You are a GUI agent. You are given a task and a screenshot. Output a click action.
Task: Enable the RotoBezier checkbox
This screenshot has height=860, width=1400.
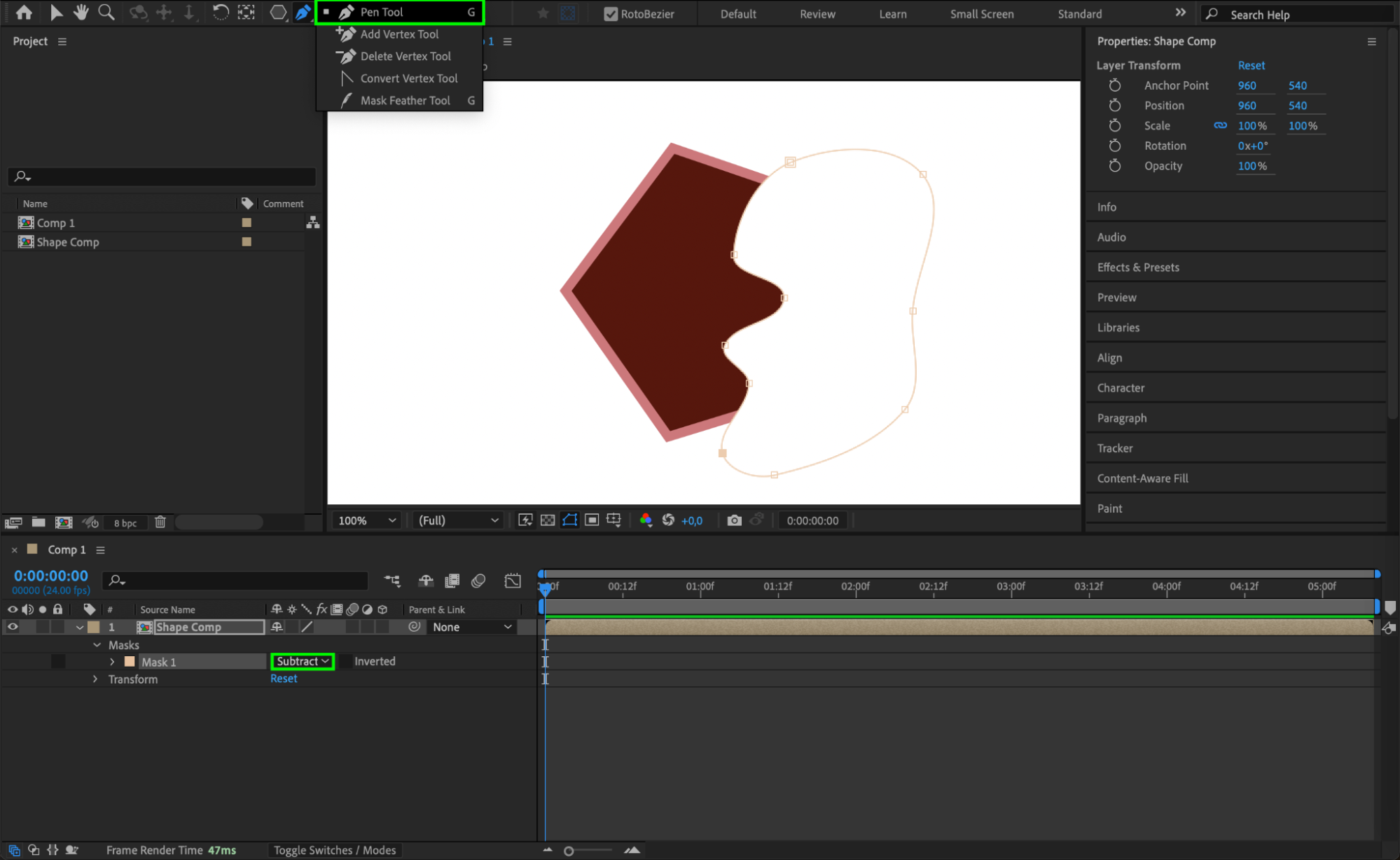(x=611, y=14)
